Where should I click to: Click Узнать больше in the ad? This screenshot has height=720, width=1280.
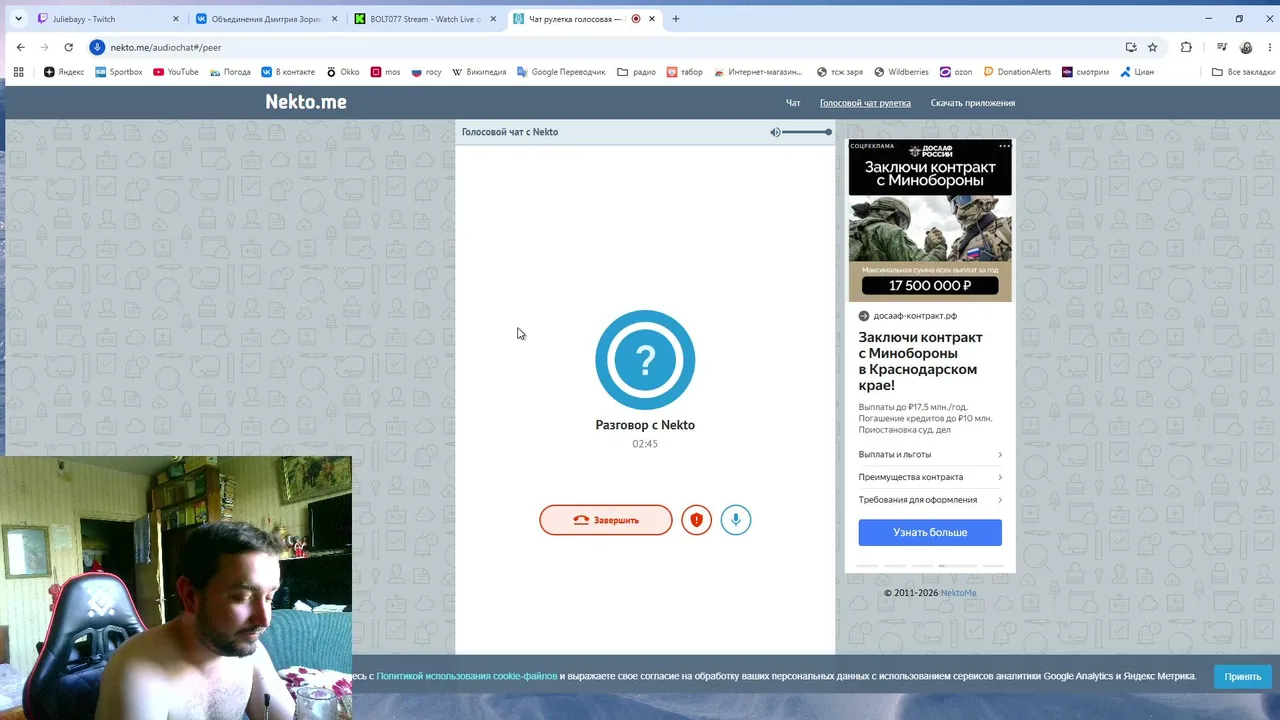pos(930,532)
